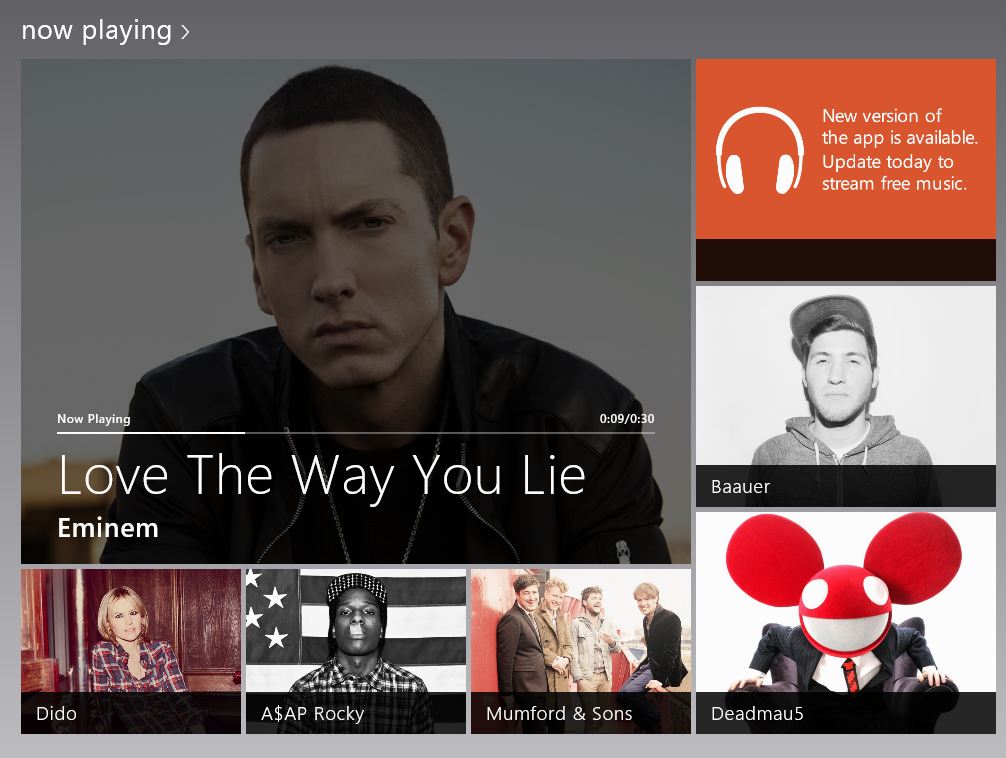Open the A$AP Rocky flag photo
This screenshot has height=758, width=1006.
356,630
